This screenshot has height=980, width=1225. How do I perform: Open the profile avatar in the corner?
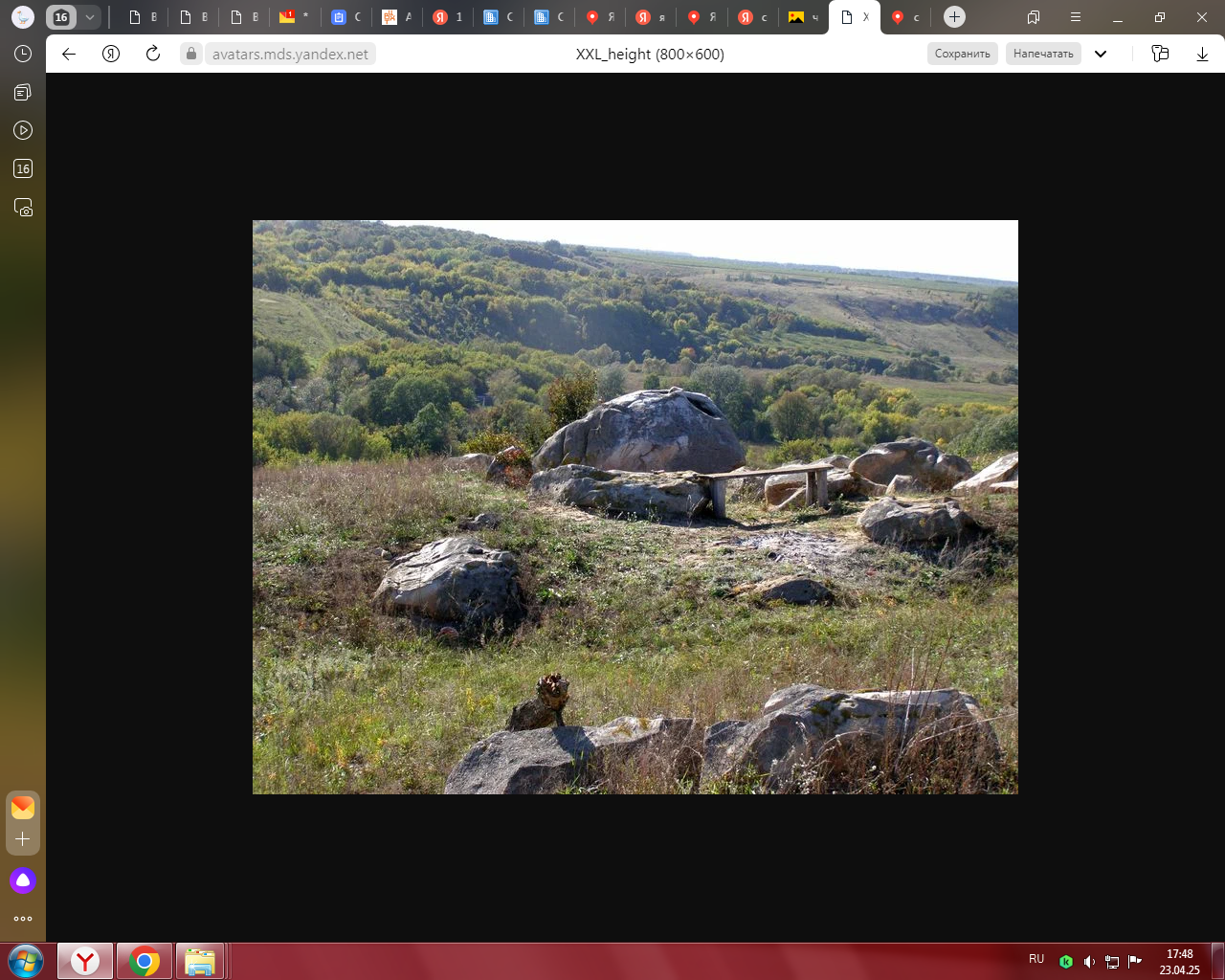point(23,17)
